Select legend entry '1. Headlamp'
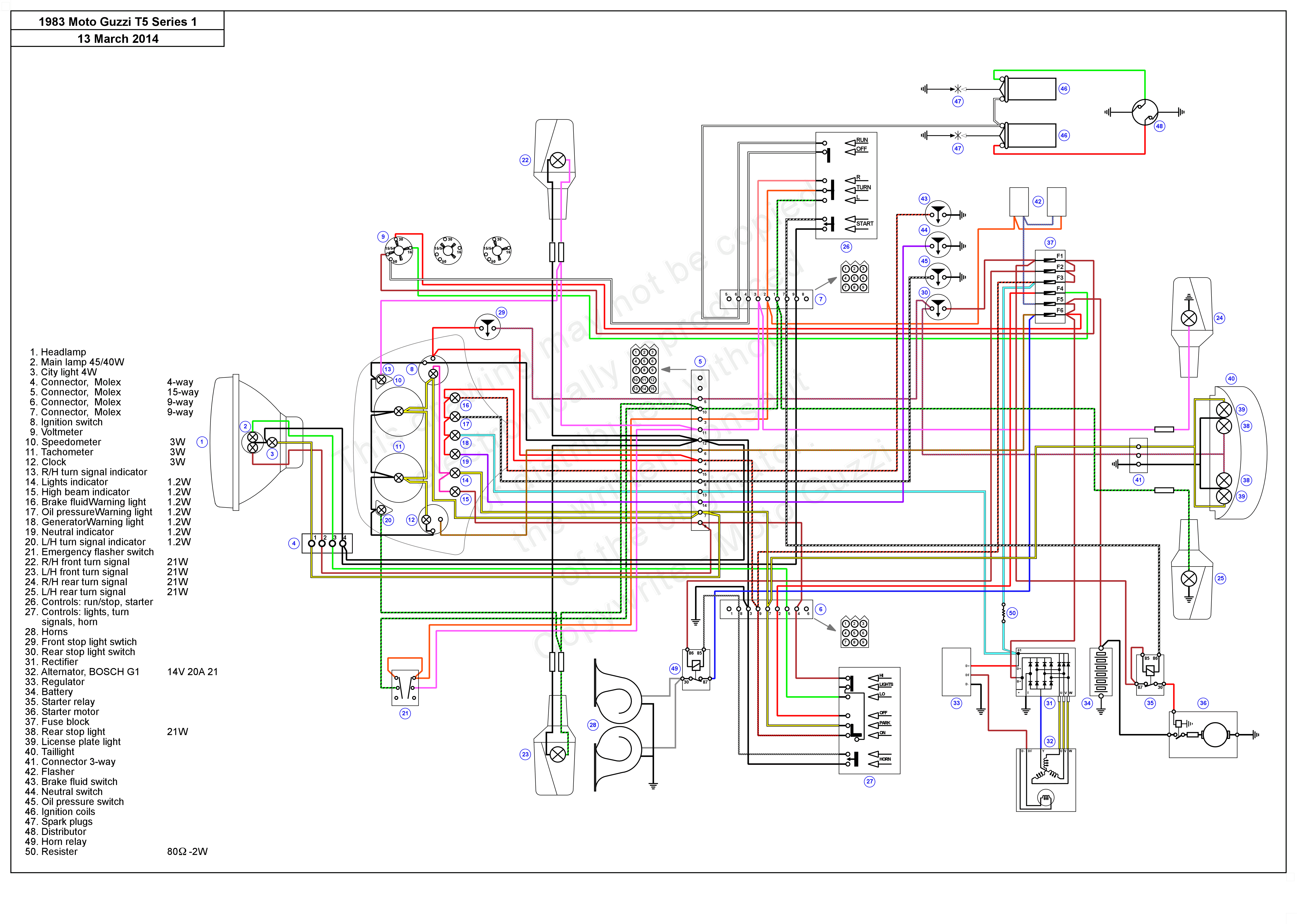 [58, 352]
